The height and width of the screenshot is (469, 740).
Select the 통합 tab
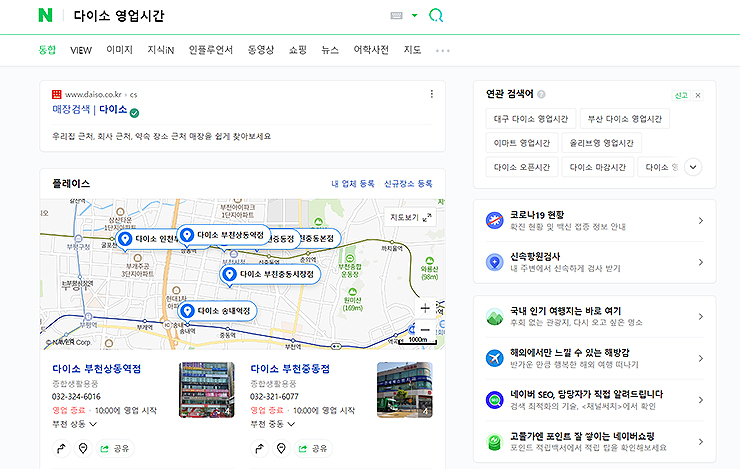[47, 50]
